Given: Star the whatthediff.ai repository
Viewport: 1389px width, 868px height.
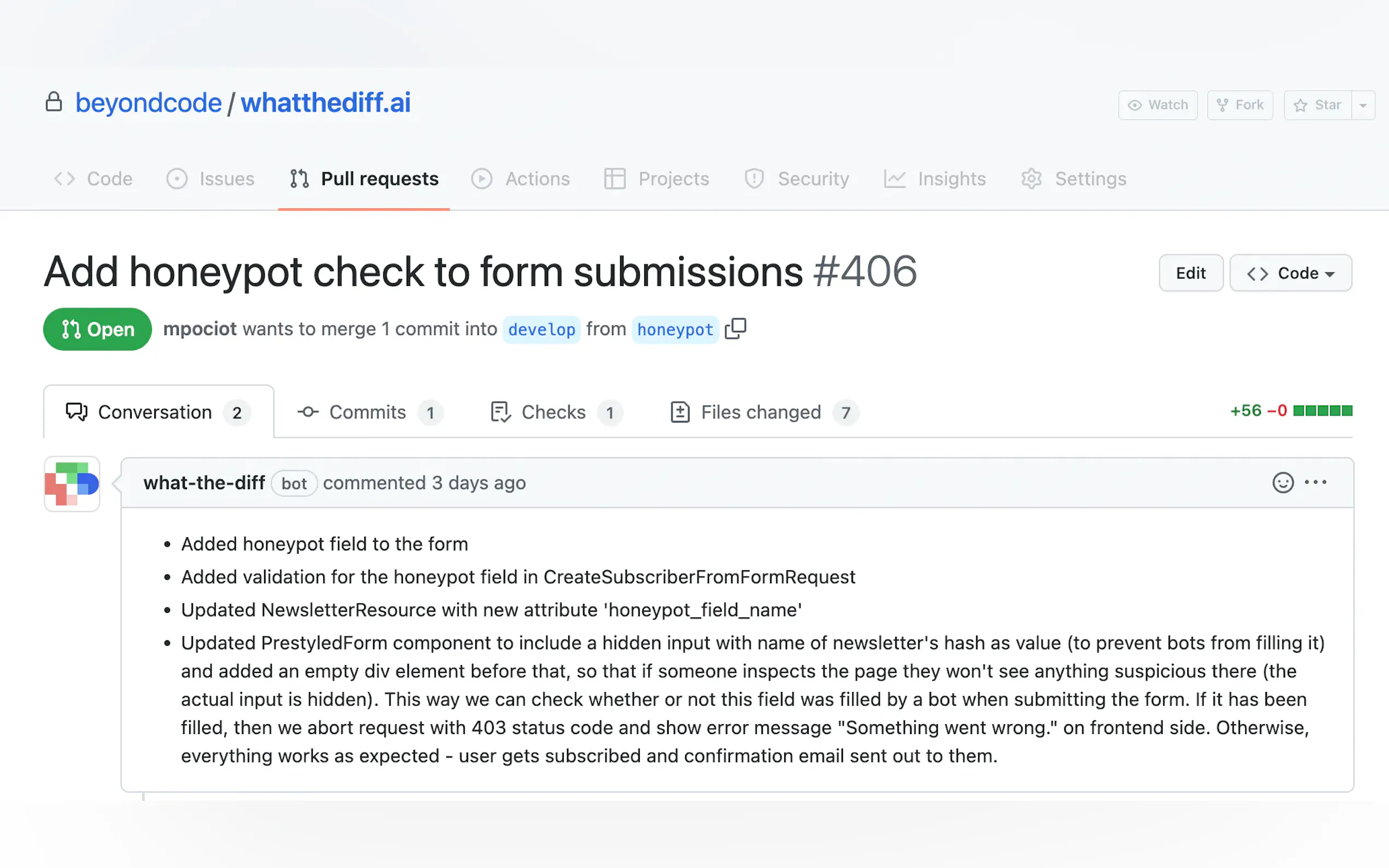Looking at the screenshot, I should 1317,105.
